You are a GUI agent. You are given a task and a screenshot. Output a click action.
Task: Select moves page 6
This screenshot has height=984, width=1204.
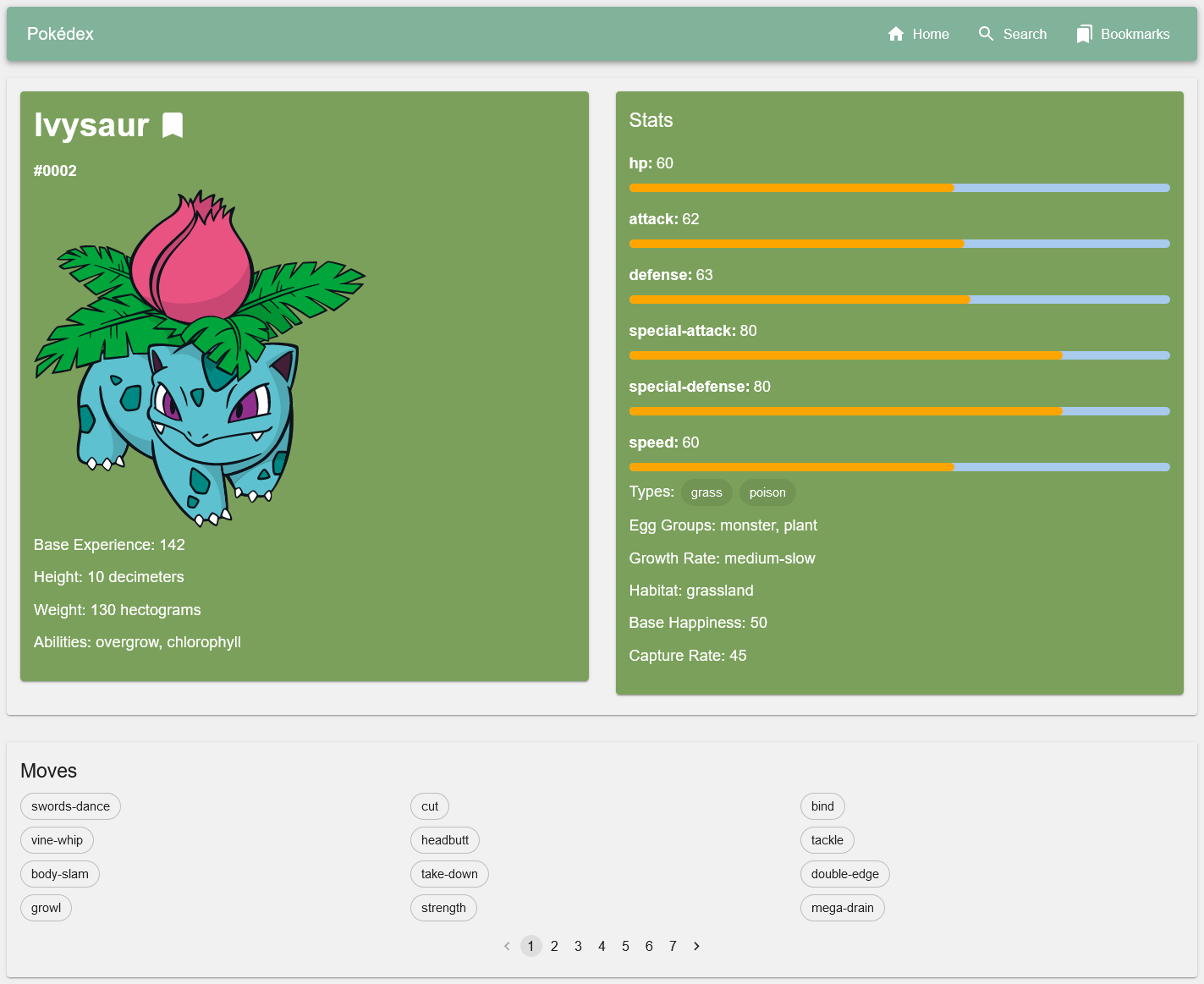click(649, 946)
